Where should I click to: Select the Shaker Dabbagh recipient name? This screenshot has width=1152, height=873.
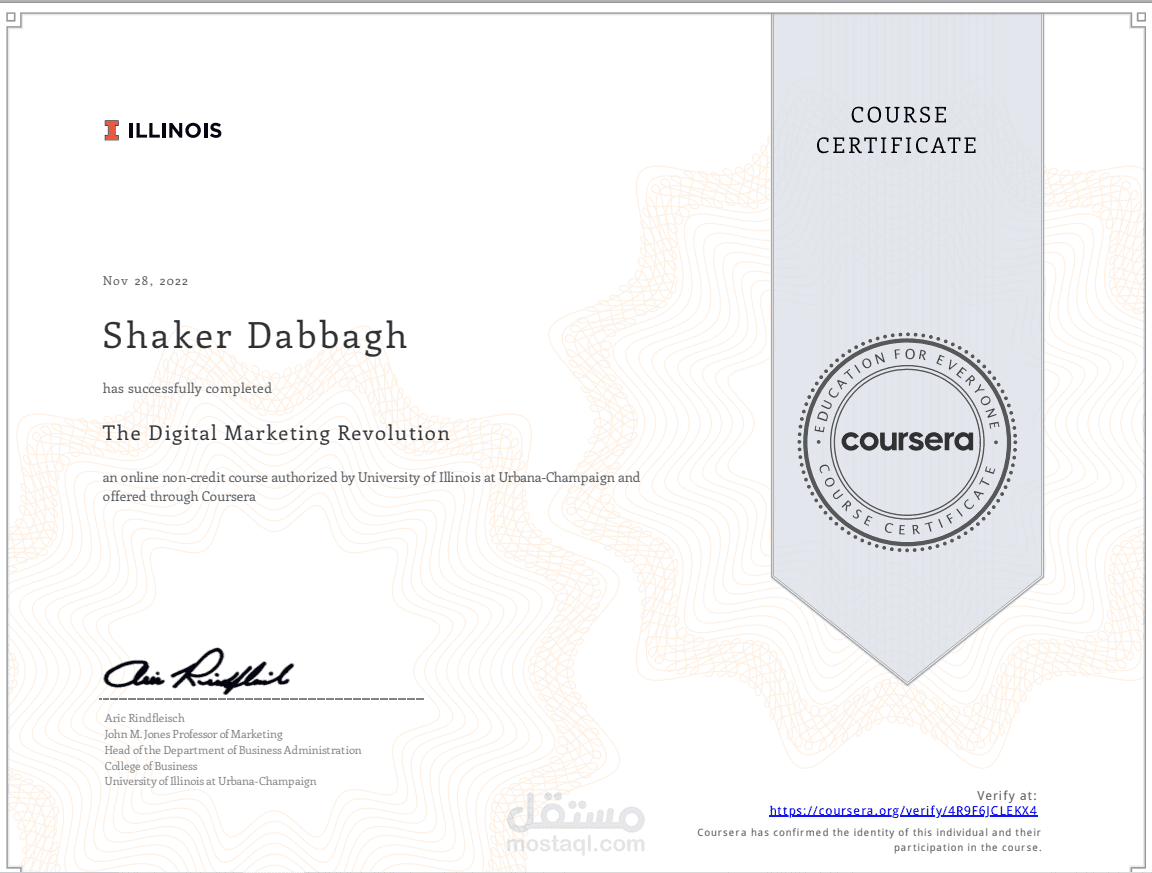[x=254, y=336]
